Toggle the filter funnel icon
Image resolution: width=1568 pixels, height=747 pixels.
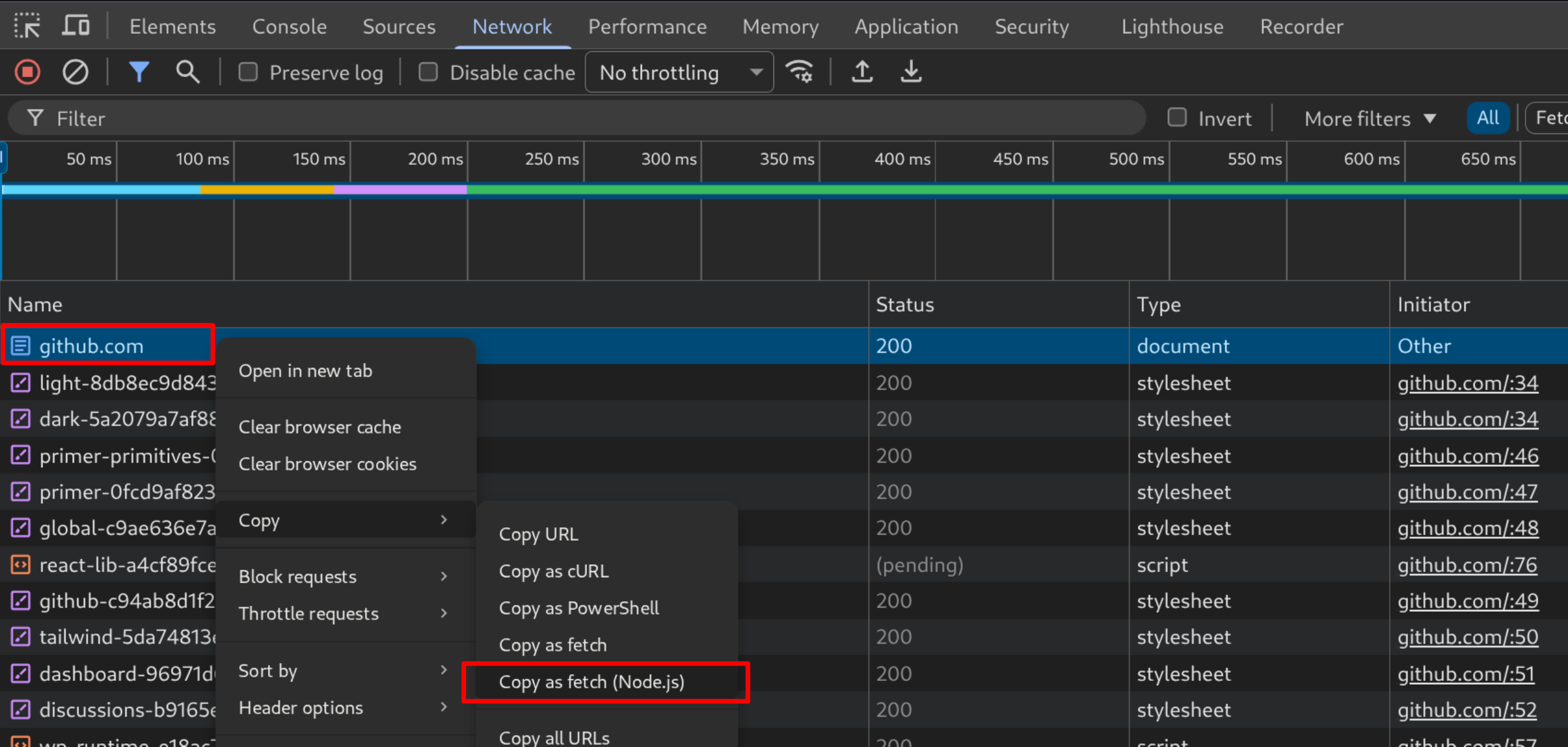(139, 72)
